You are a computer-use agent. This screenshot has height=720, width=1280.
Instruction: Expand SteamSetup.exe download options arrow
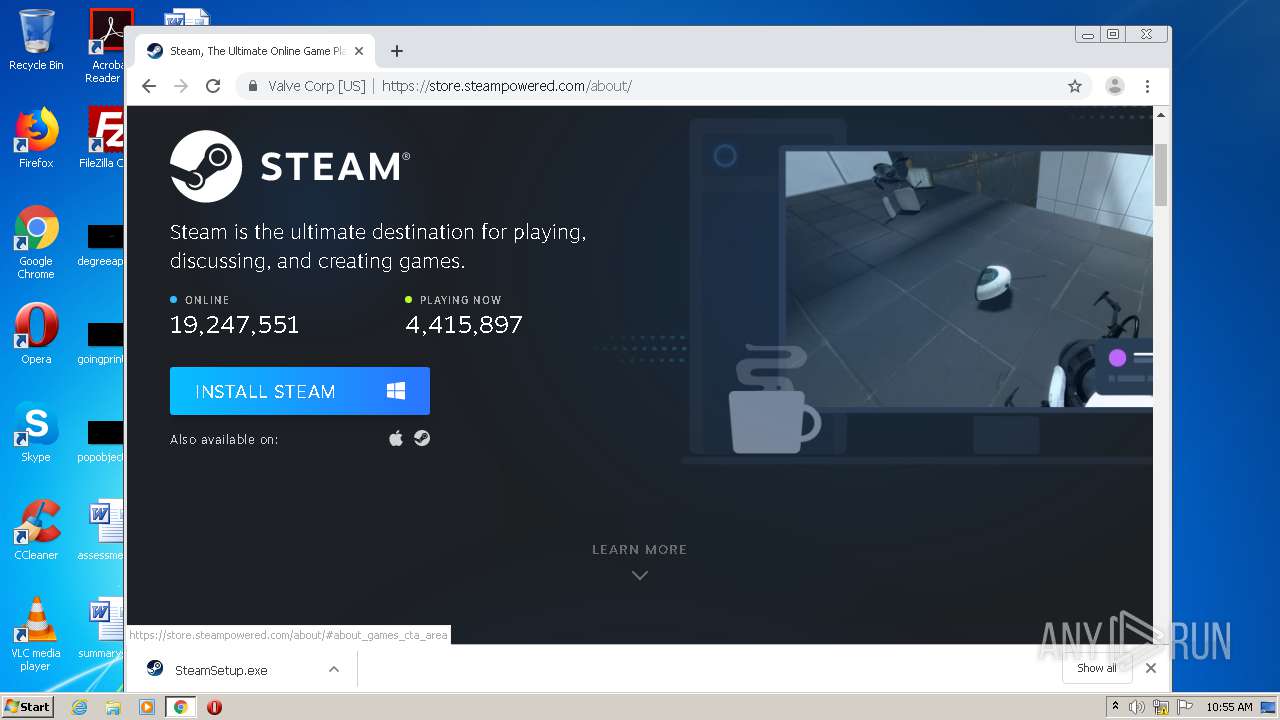point(334,669)
